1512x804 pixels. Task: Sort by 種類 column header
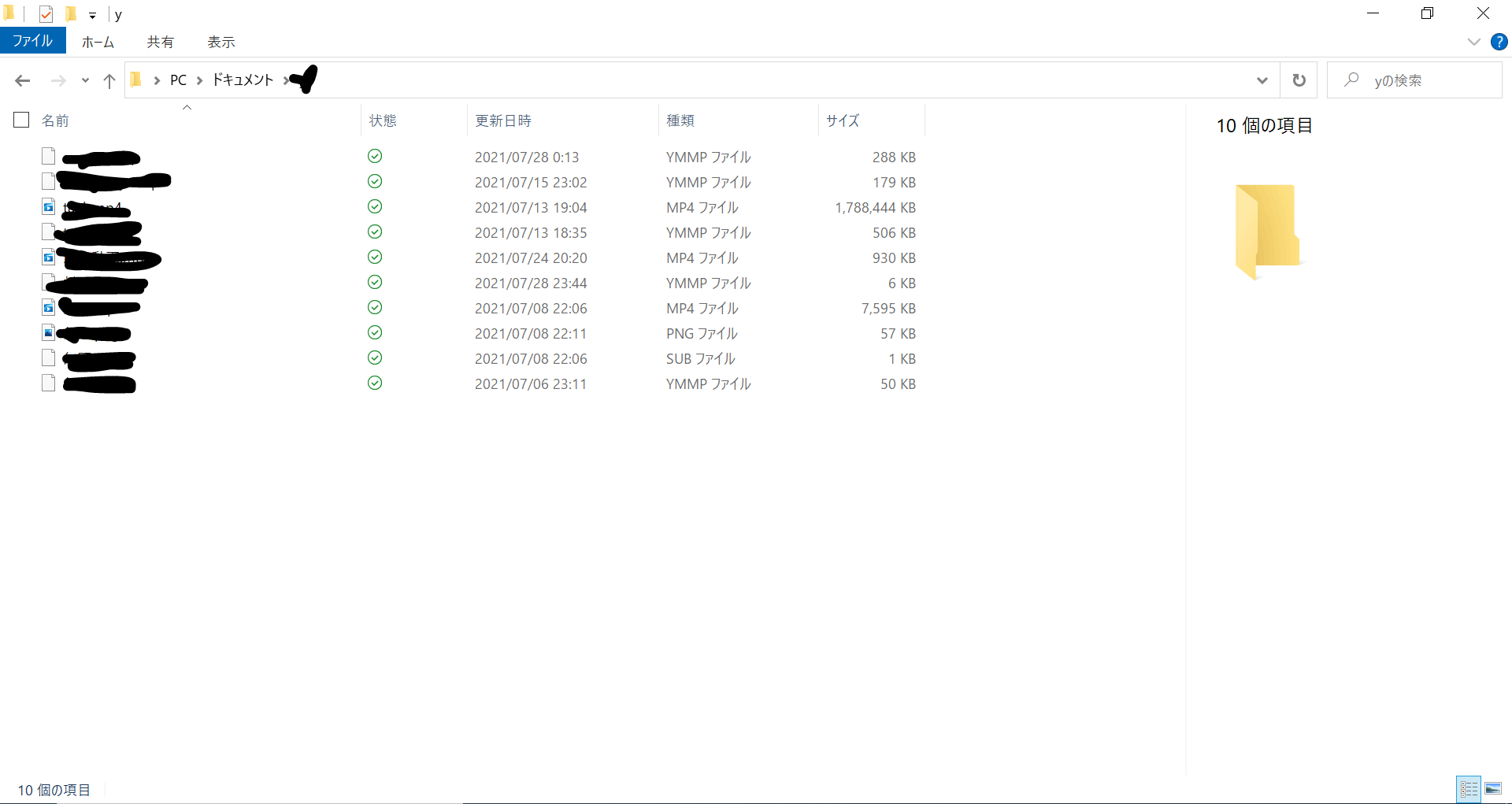pyautogui.click(x=738, y=120)
